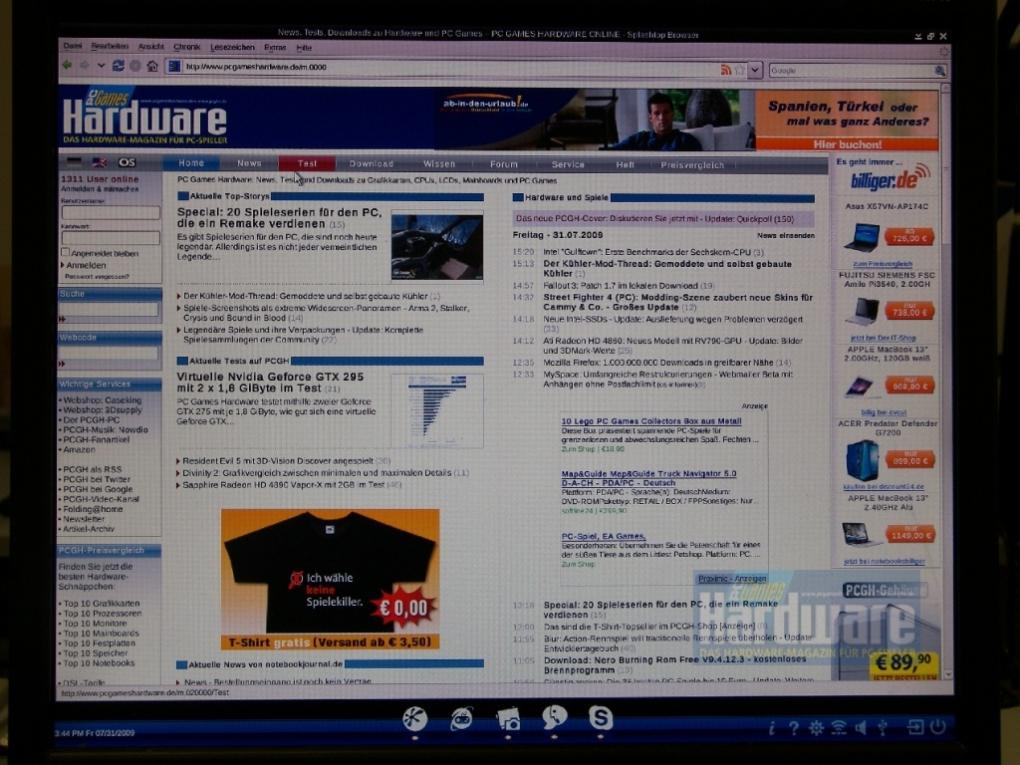
Task: Open the Wi-Fi network icon
Action: 839,728
